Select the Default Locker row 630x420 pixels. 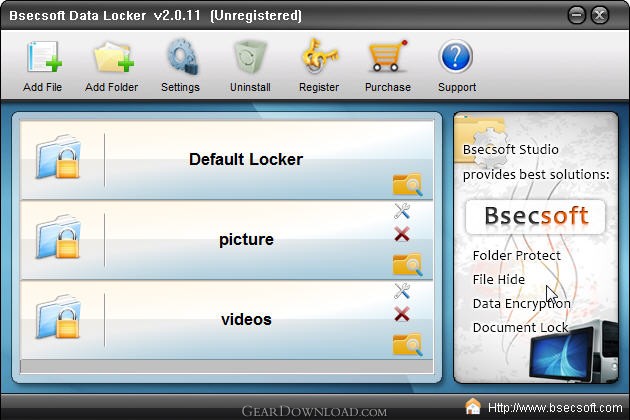coord(227,160)
